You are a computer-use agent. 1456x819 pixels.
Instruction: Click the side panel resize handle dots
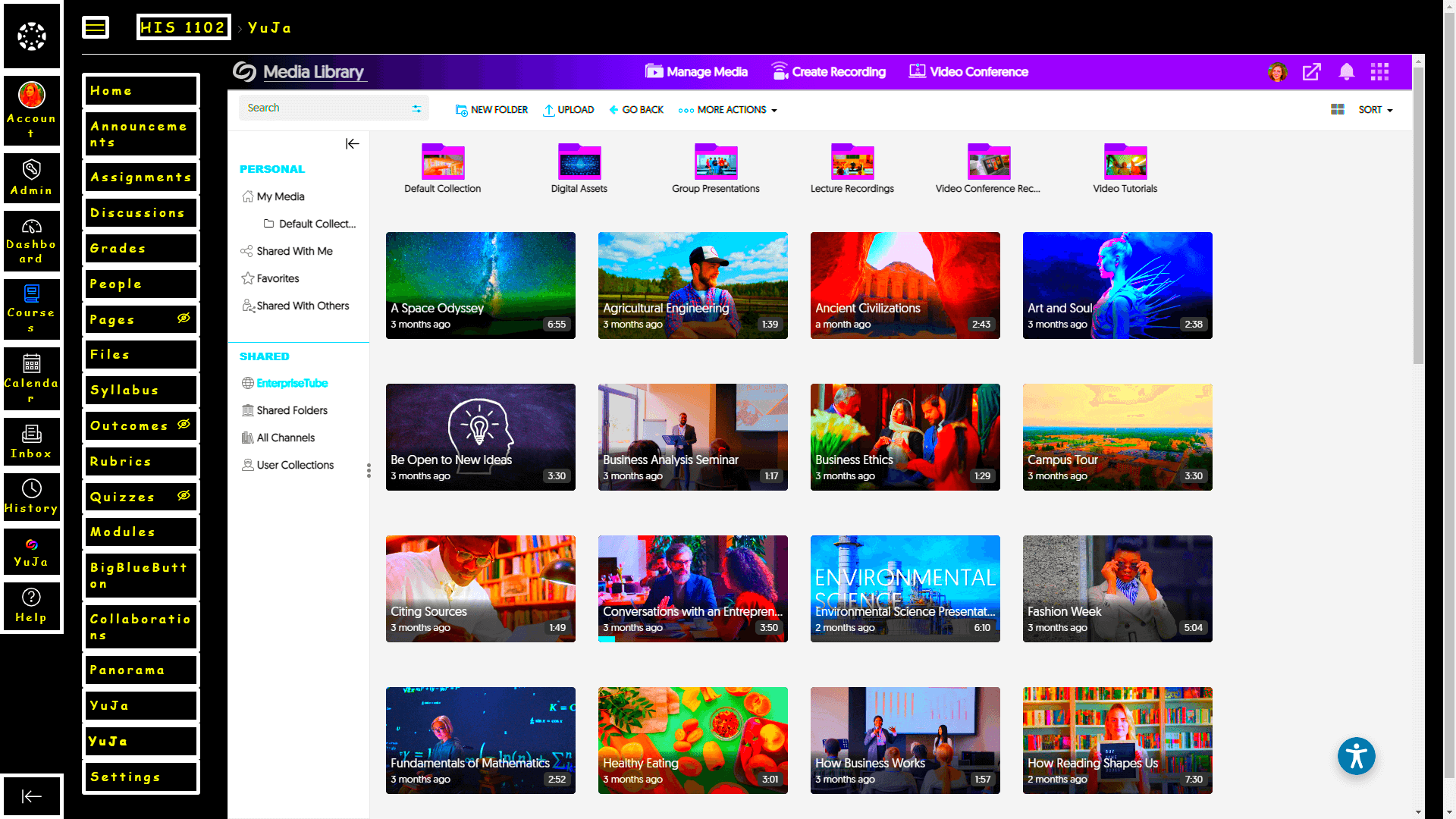click(x=369, y=471)
